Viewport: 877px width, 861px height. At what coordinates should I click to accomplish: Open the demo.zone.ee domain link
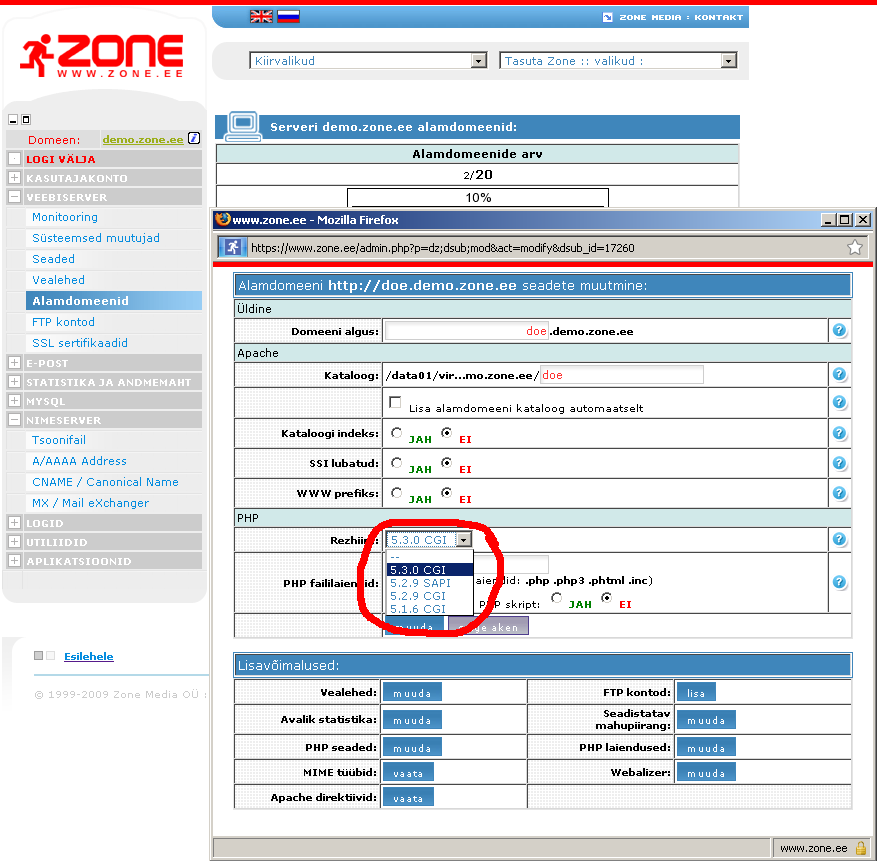tap(143, 139)
